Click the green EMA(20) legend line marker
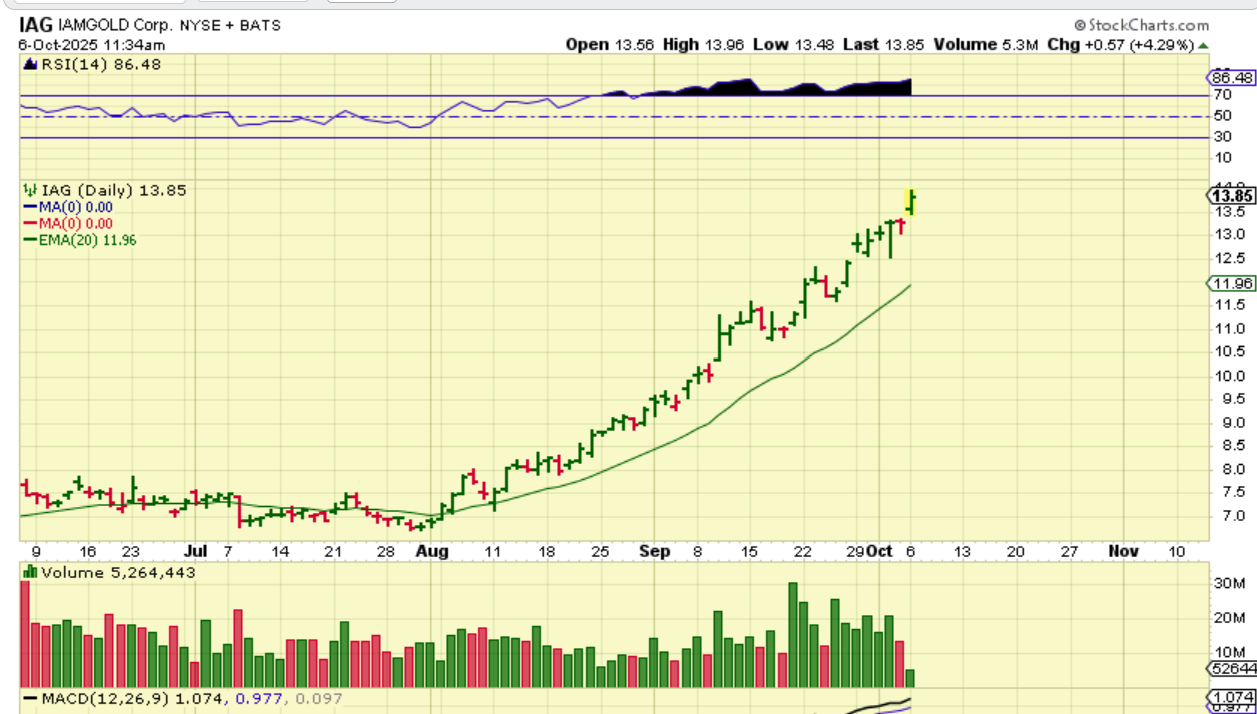Image resolution: width=1257 pixels, height=714 pixels. (30, 240)
